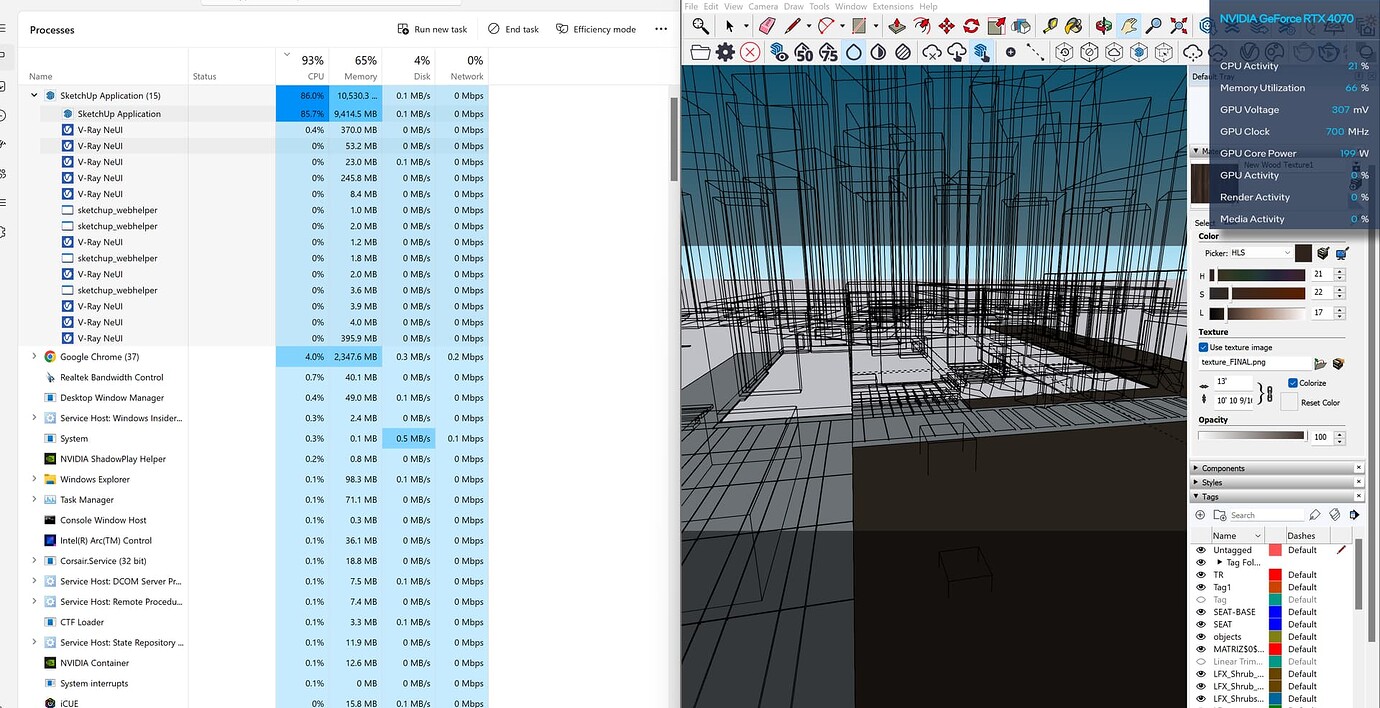Toggle the Colorize checkbox

(x=1294, y=382)
